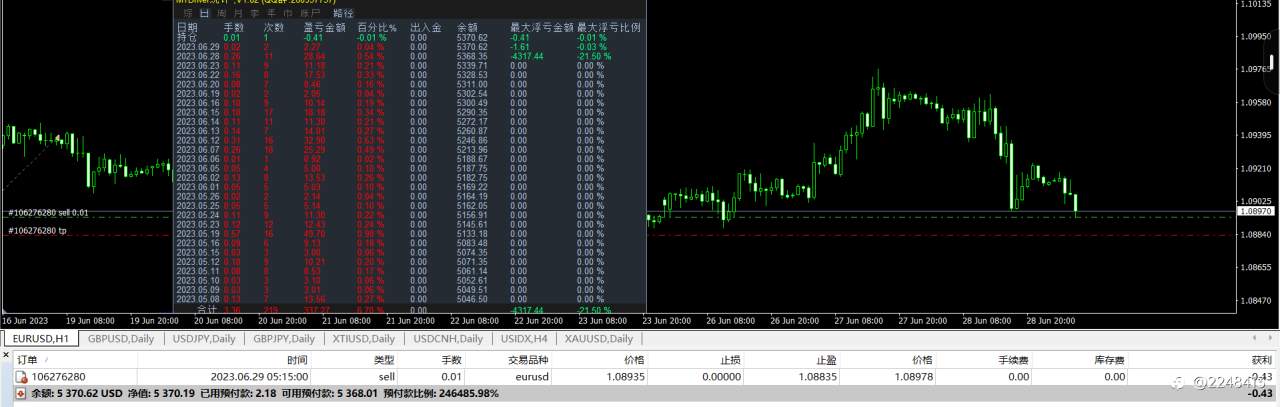The width and height of the screenshot is (1280, 407).
Task: Click the balance value 5339.71 in statistics
Action: pyautogui.click(x=472, y=65)
